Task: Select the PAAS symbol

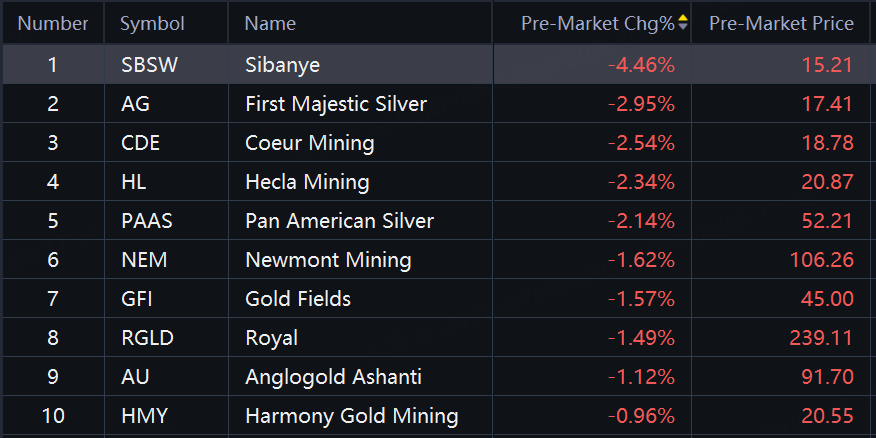Action: point(145,221)
